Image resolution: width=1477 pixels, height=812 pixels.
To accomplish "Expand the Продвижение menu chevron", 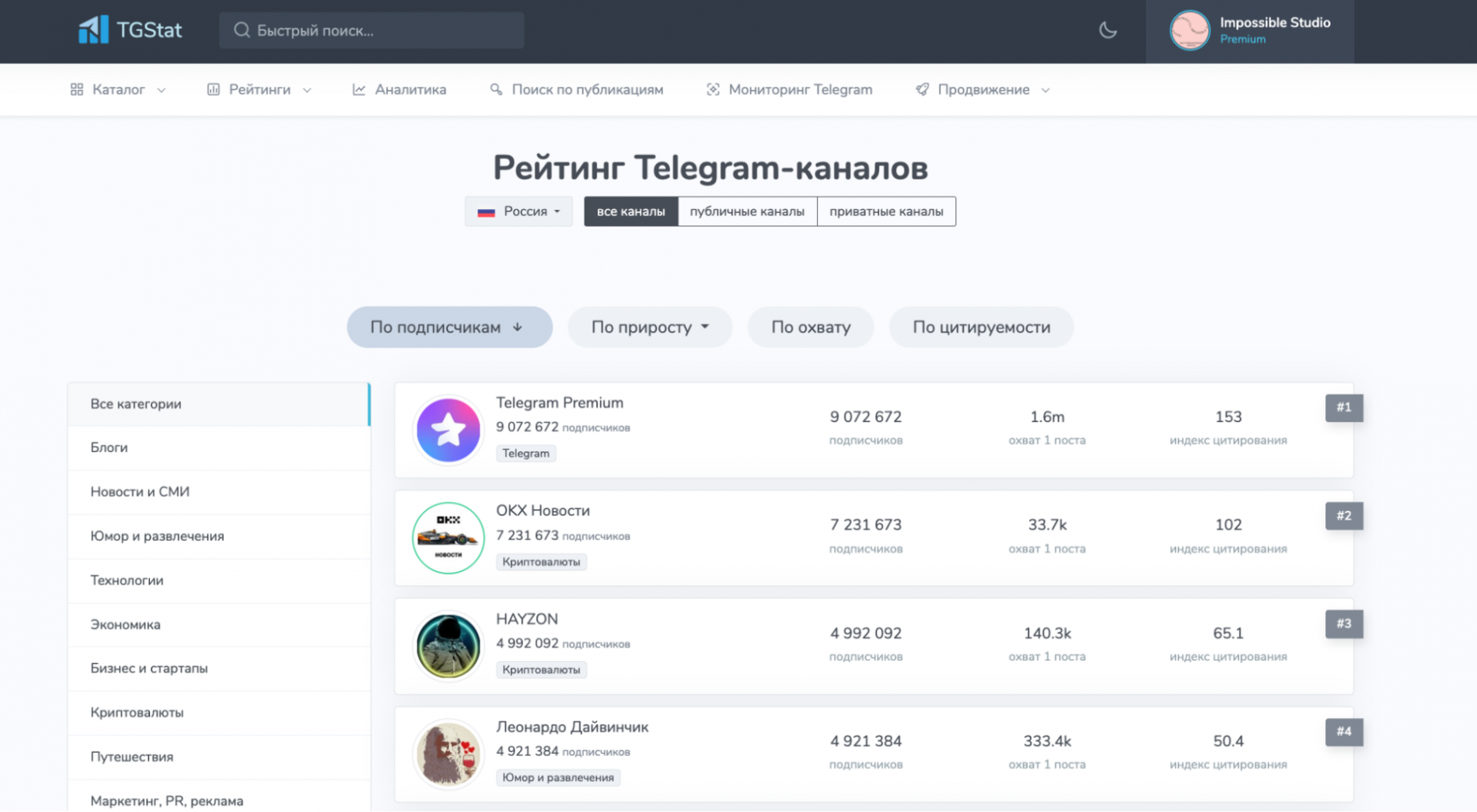I will click(1046, 90).
